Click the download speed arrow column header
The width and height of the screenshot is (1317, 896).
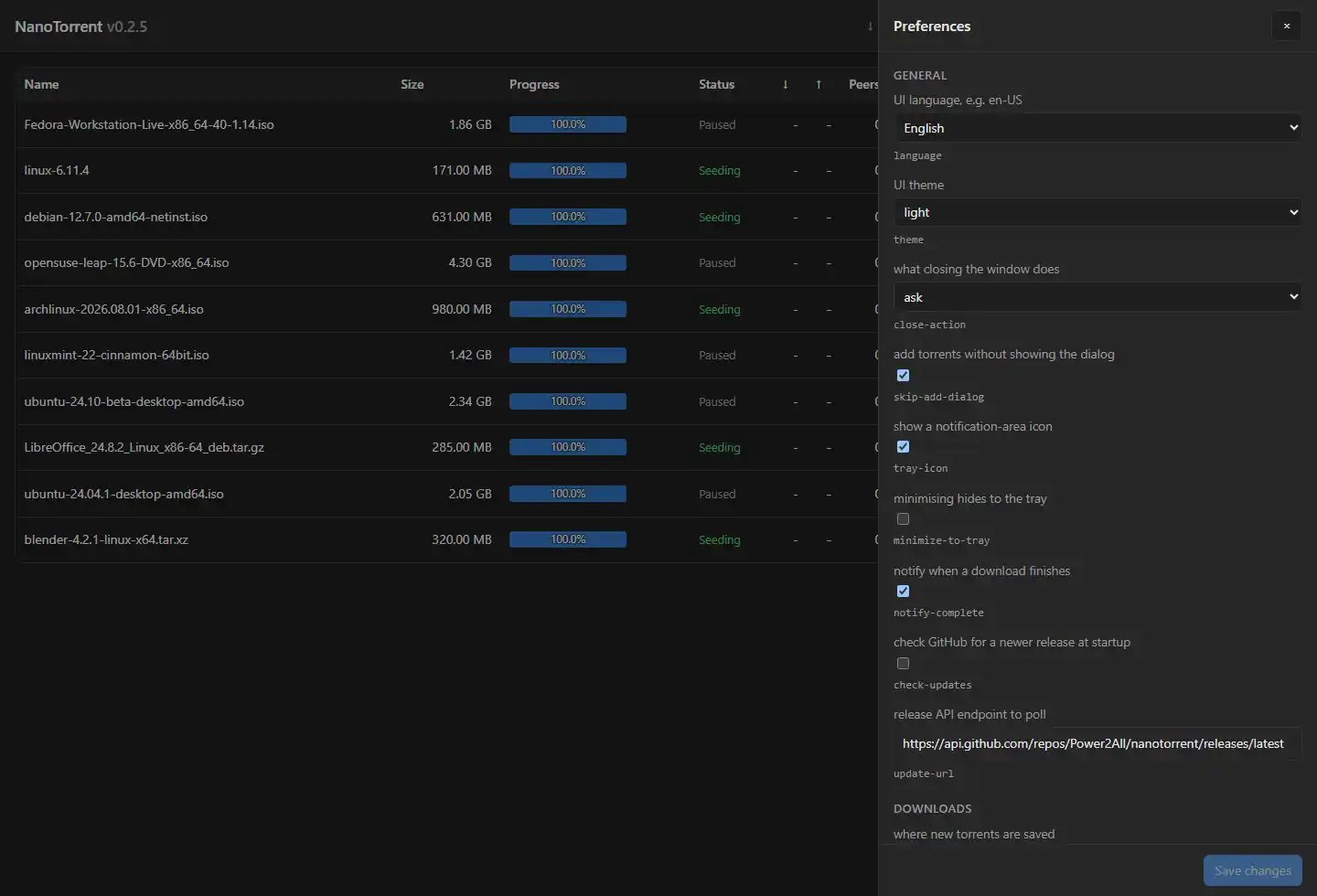(785, 84)
